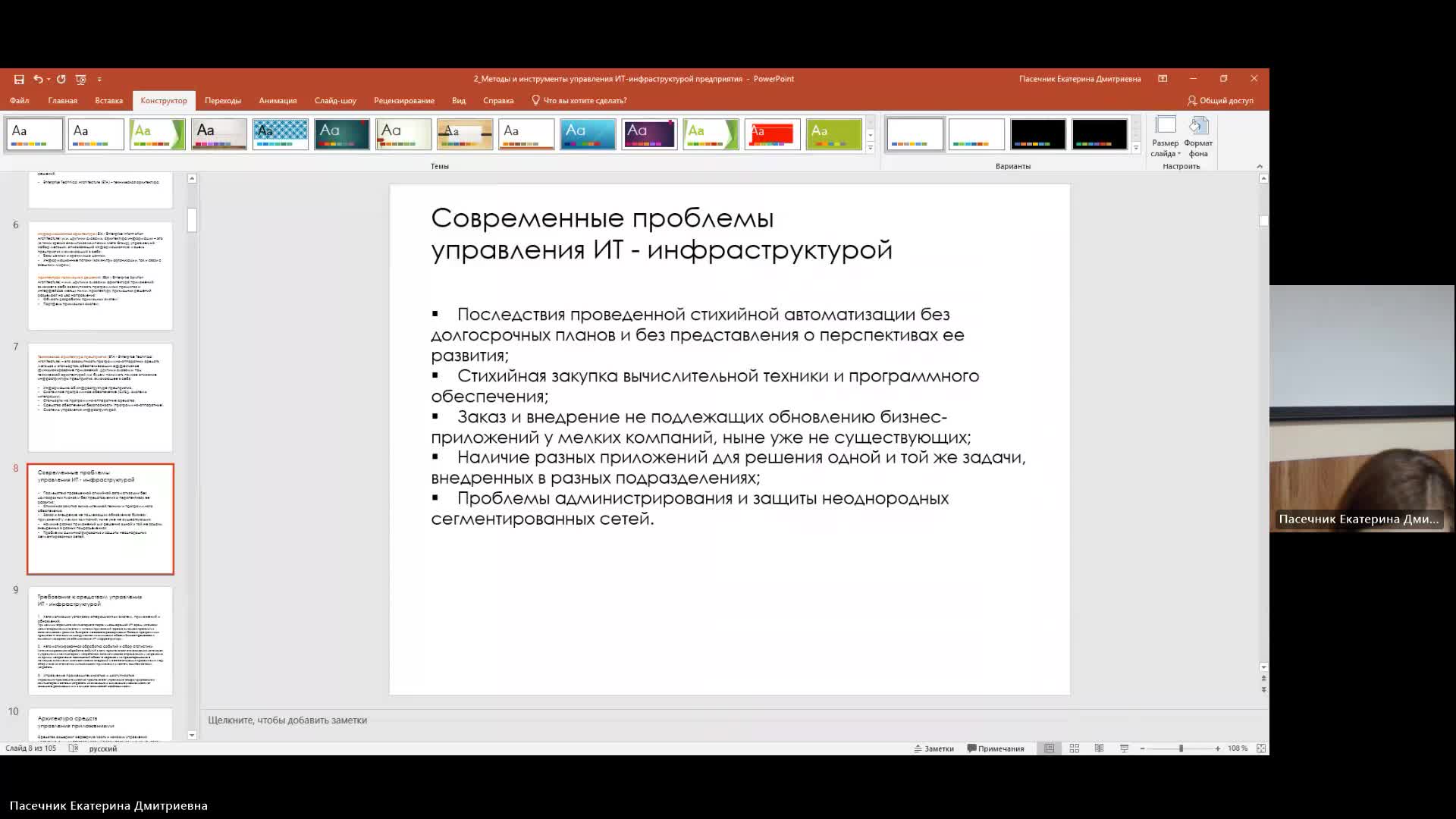Expand the Variants gallery More arrow
1456x819 pixels.
[1136, 148]
